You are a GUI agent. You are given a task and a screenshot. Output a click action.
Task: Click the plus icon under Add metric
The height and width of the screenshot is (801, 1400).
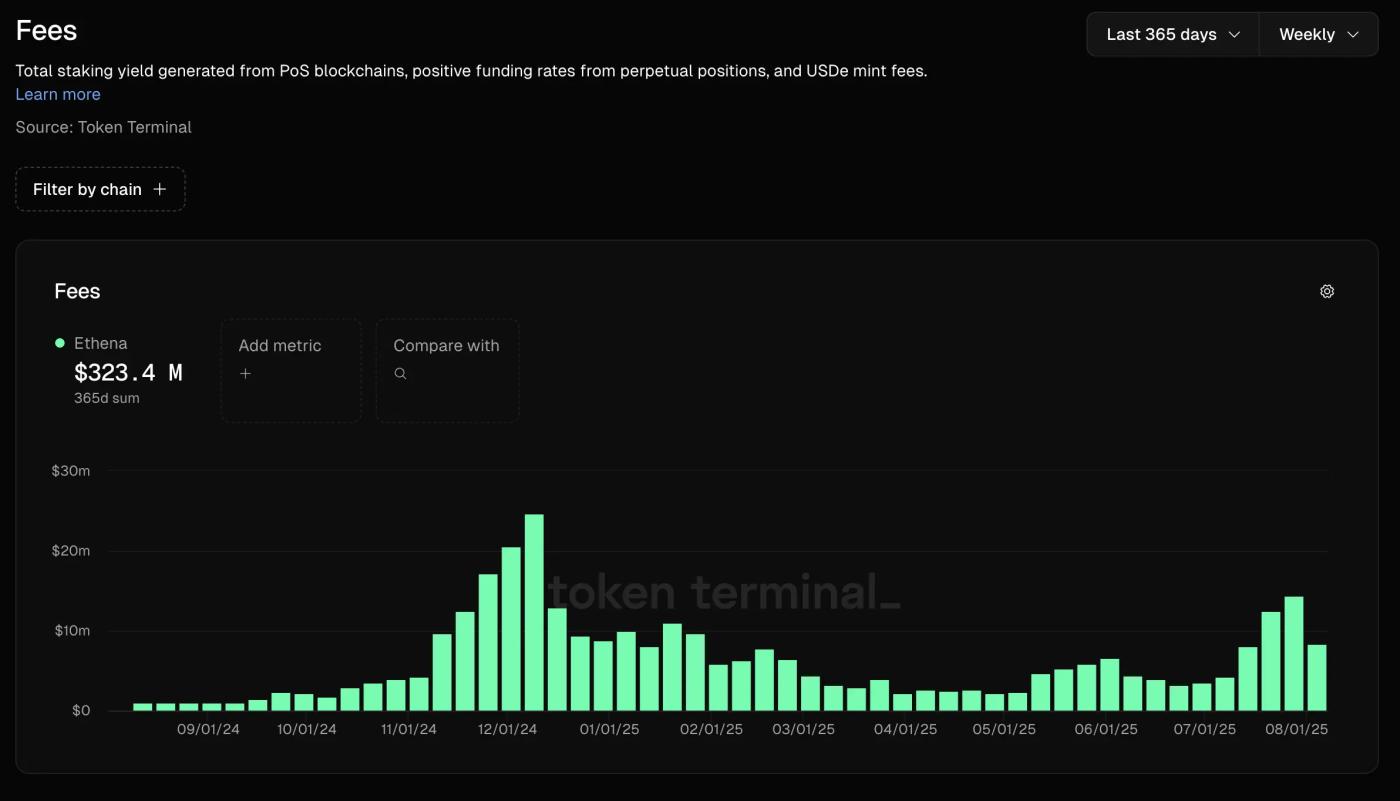[x=245, y=374]
